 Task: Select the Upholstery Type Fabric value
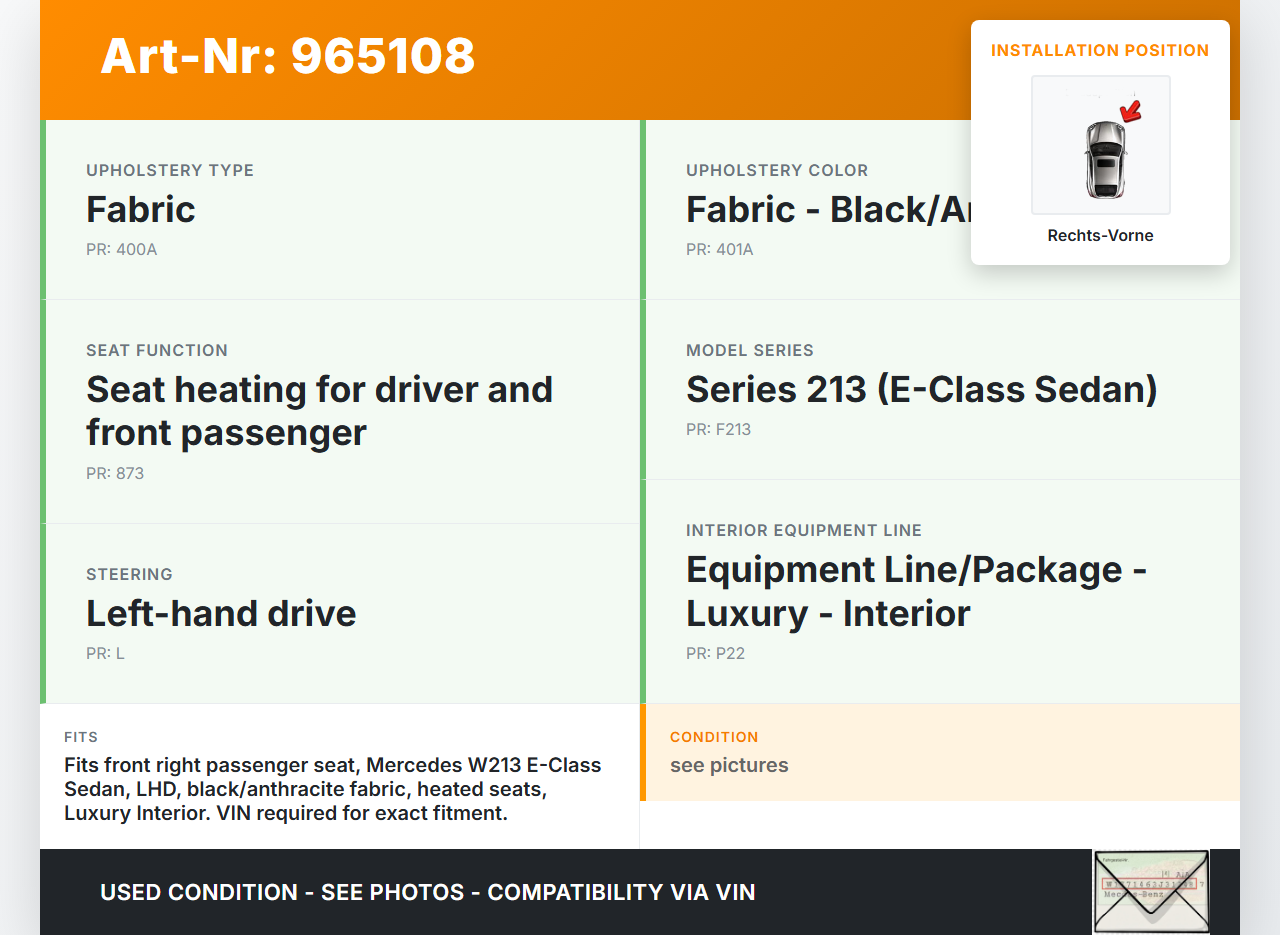pos(141,209)
